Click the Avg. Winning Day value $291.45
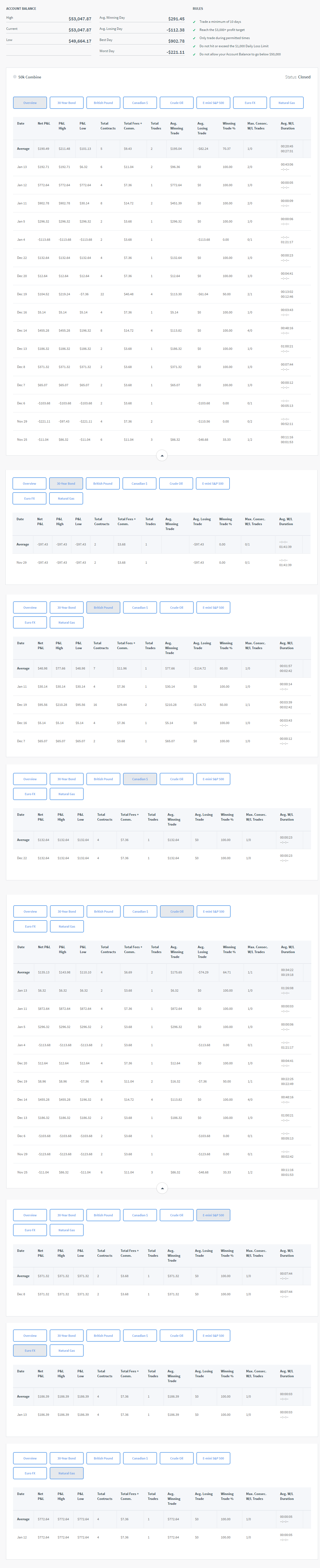Screen dimensions: 320x1568 pyautogui.click(x=176, y=19)
